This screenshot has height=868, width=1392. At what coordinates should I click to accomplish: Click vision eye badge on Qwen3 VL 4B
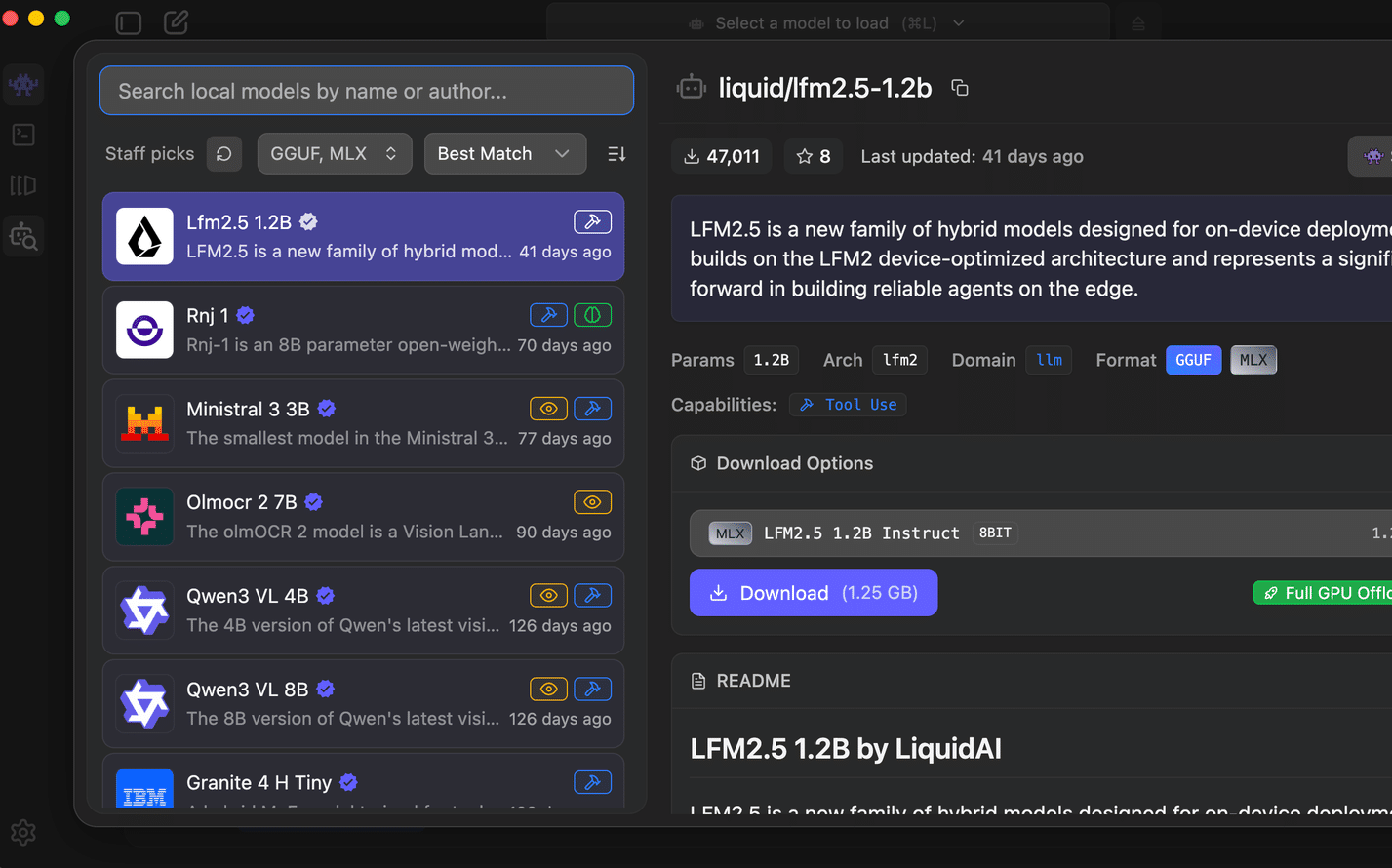[x=548, y=596]
